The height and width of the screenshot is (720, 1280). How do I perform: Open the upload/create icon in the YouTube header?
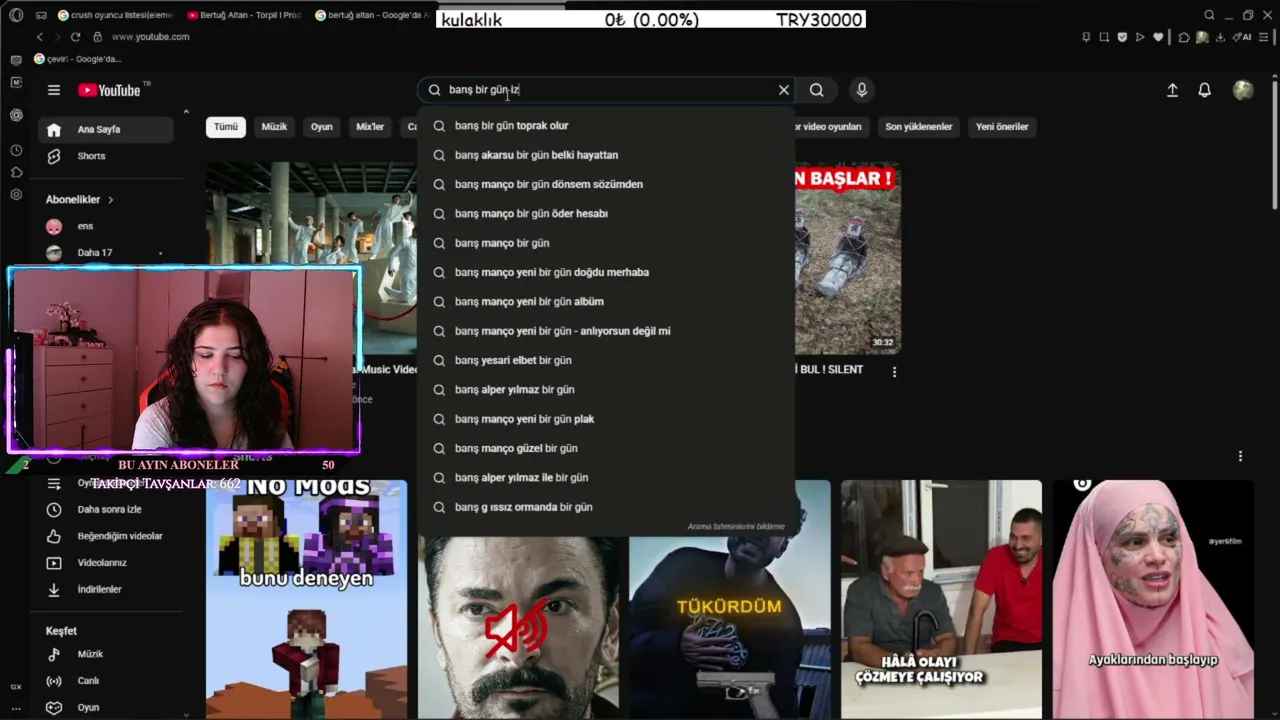pos(1172,90)
